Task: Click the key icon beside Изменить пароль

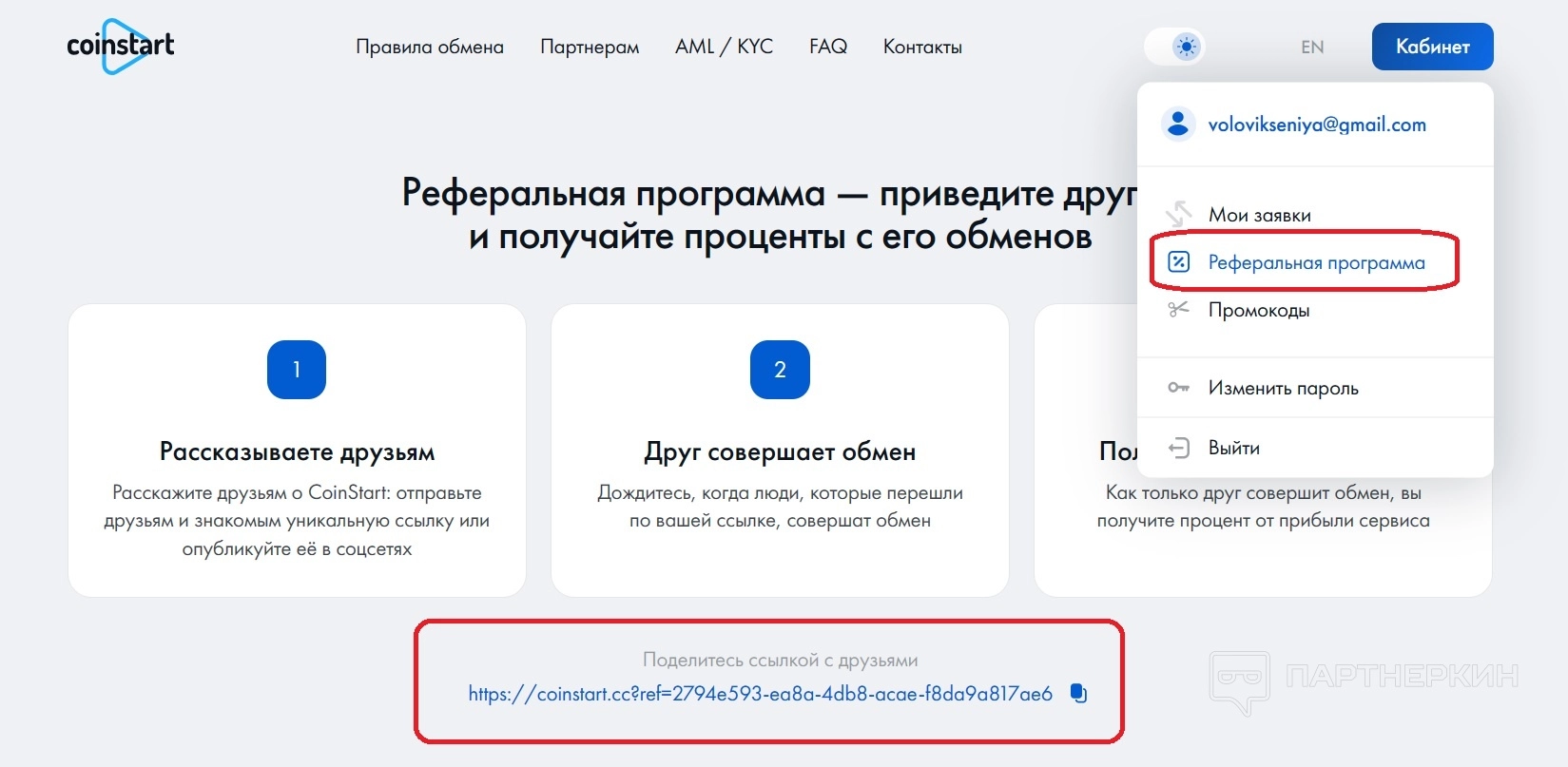Action: coord(1178,388)
